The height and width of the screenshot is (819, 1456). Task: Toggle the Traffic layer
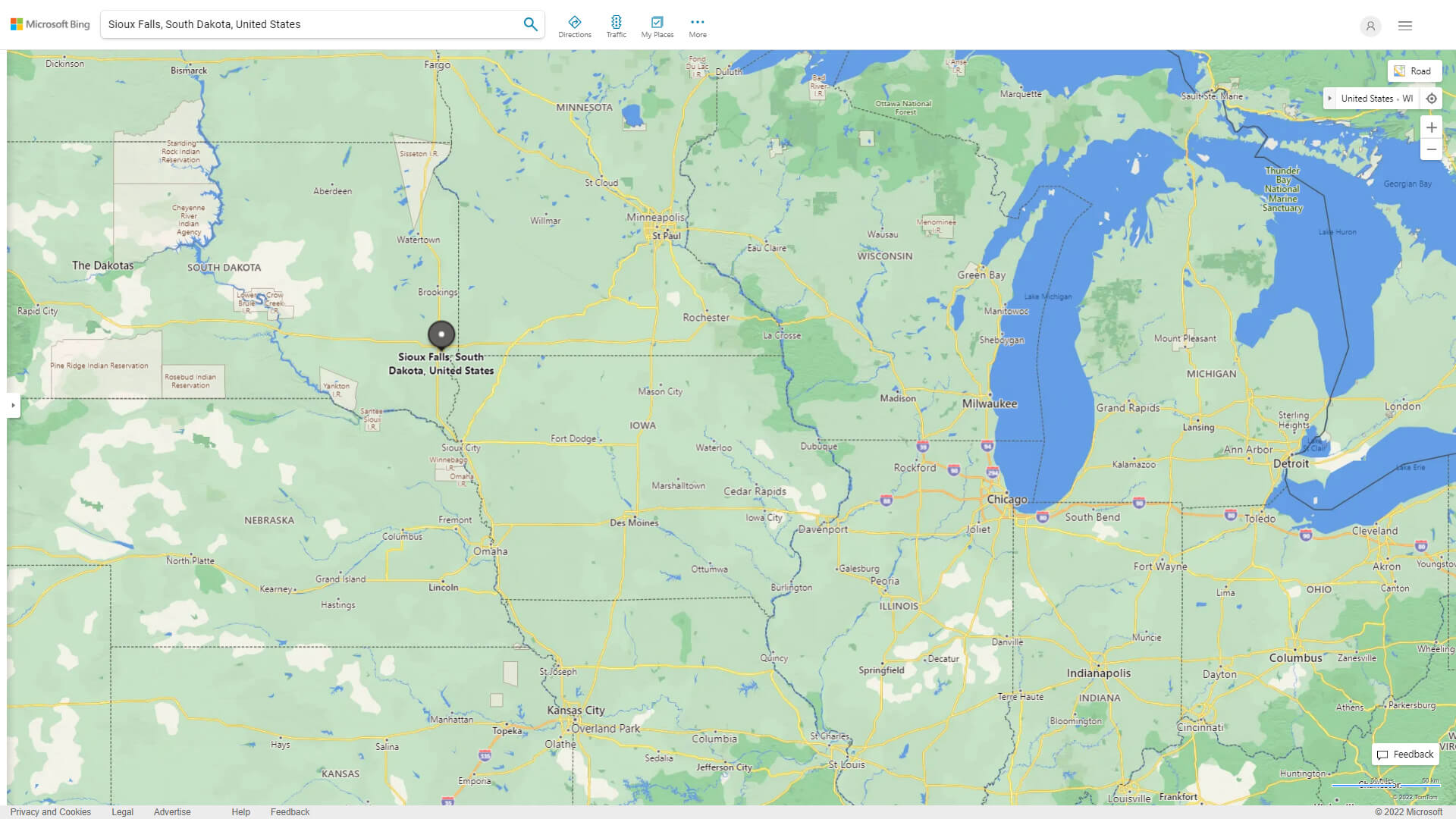tap(616, 27)
